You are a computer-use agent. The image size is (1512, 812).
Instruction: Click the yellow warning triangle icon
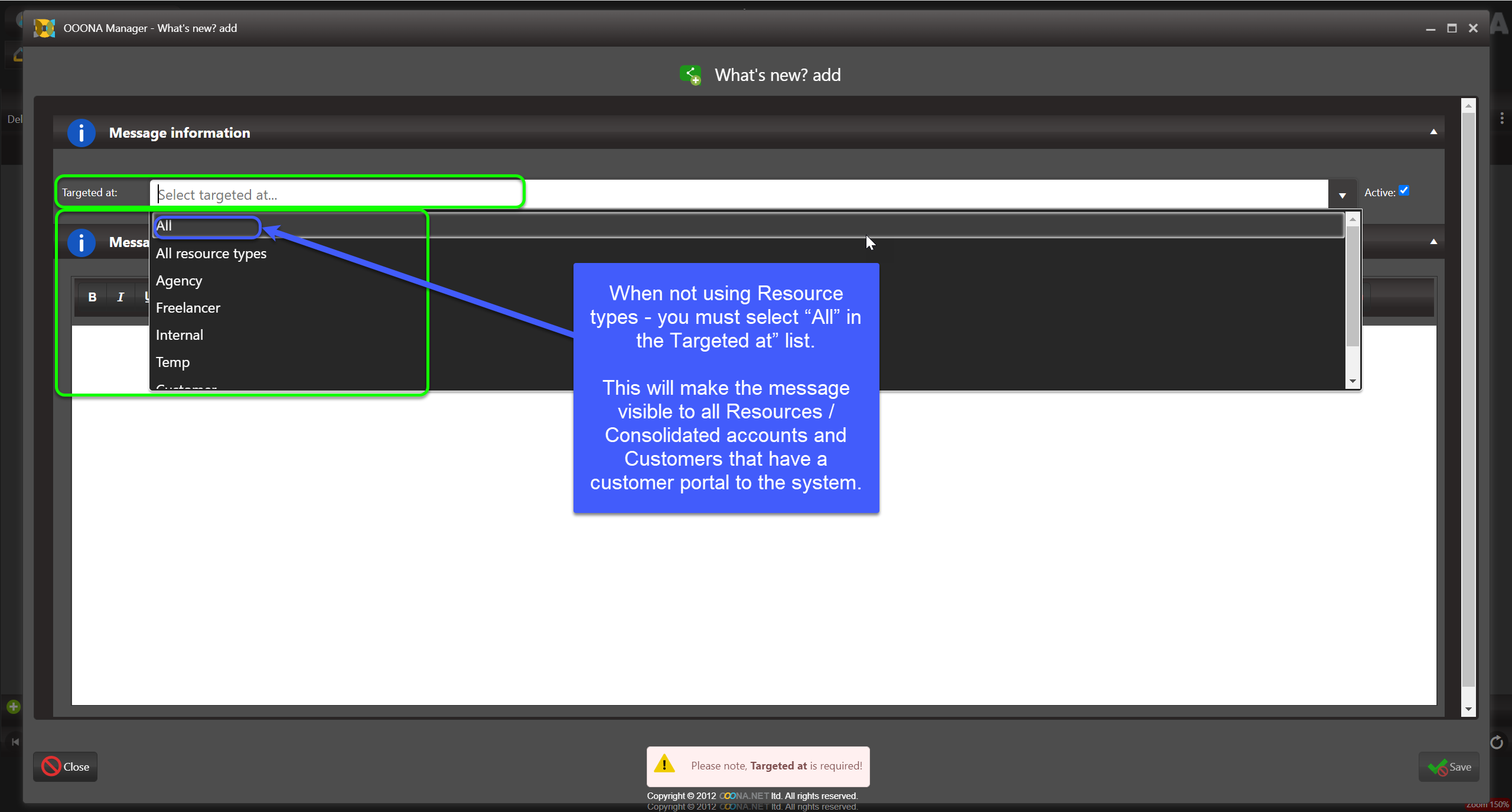click(x=664, y=765)
